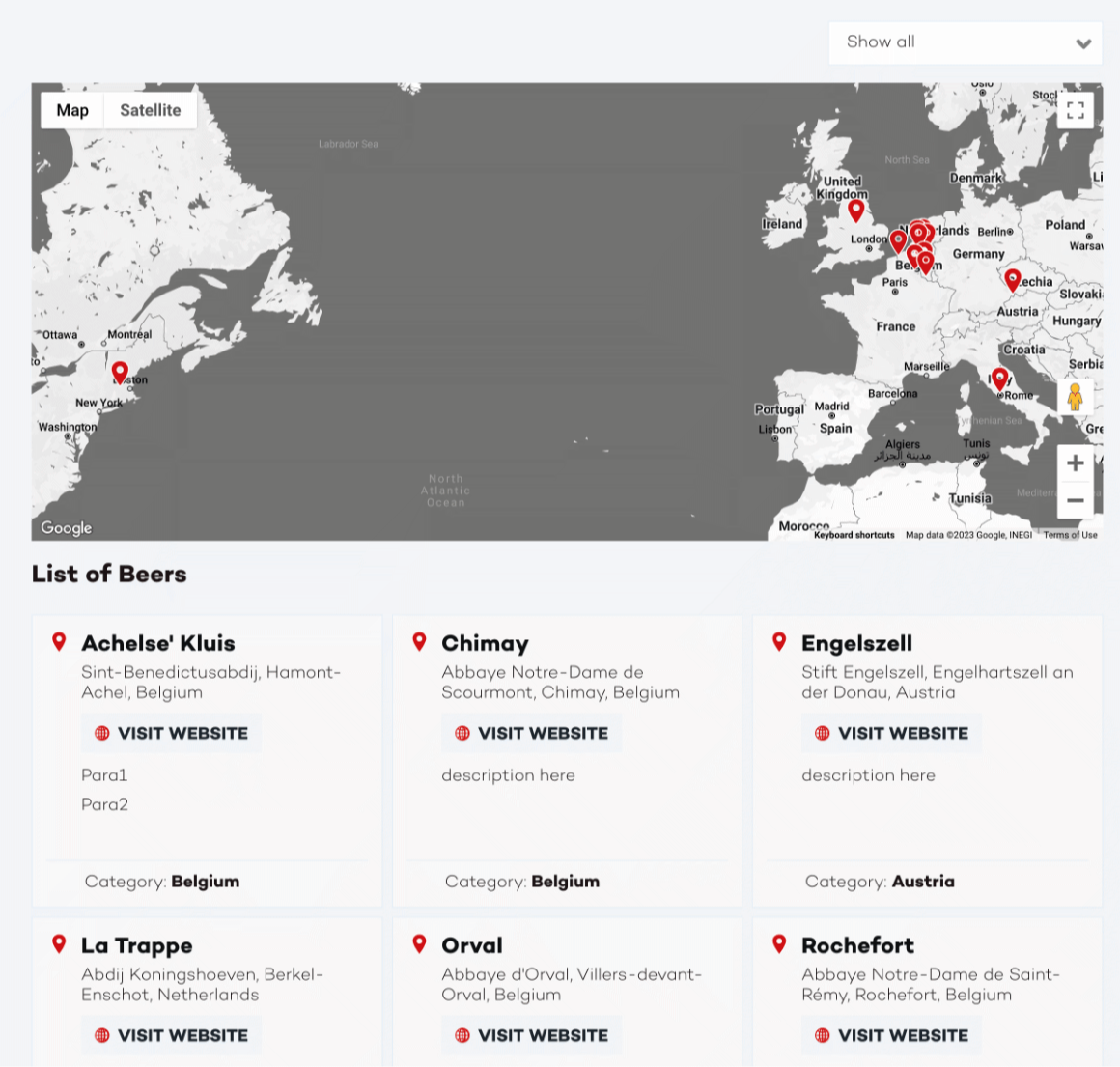Select the marker in the United Kingdom
The height and width of the screenshot is (1067, 1120).
point(855,211)
